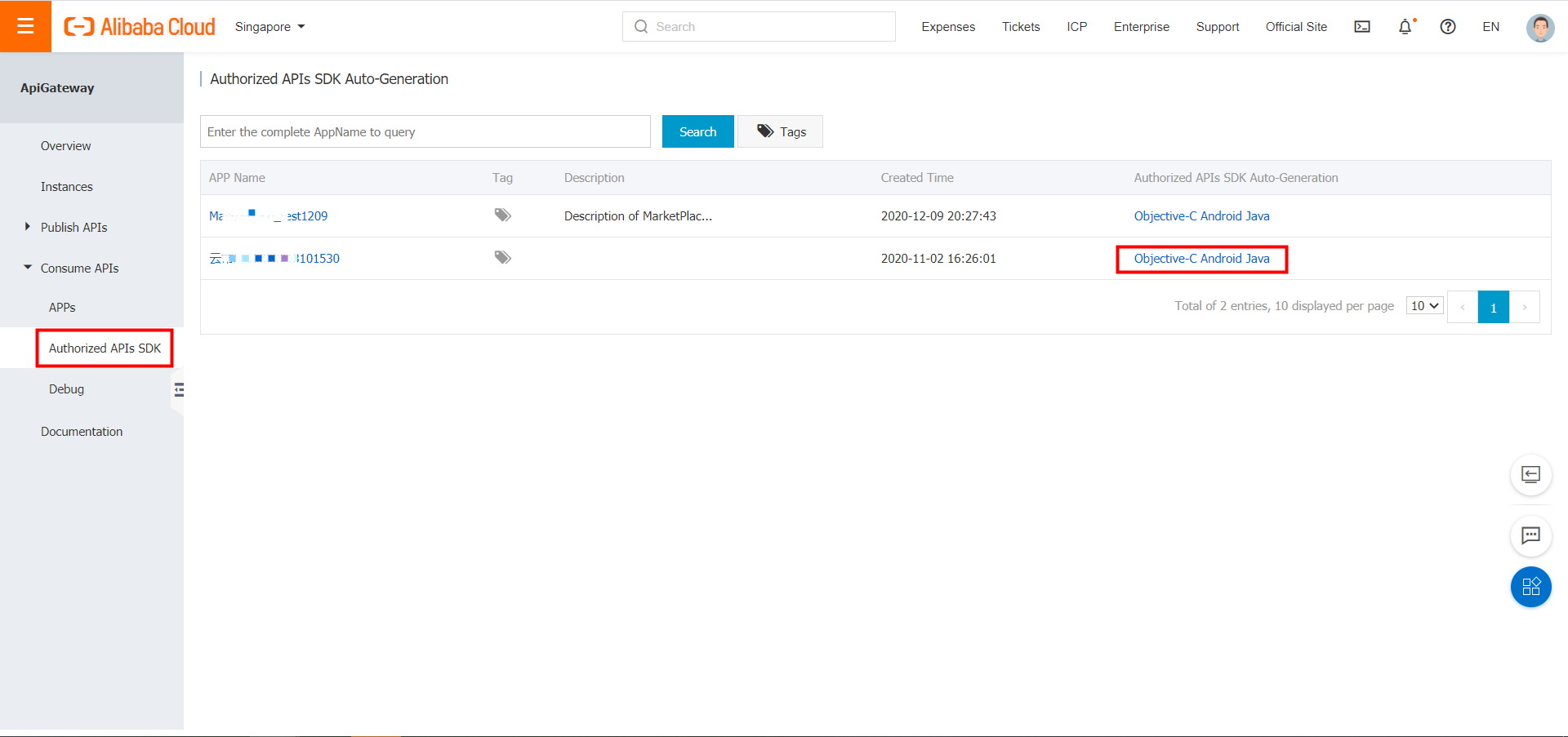Image resolution: width=1568 pixels, height=737 pixels.
Task: Open Documentation in the sidebar
Action: (82, 432)
